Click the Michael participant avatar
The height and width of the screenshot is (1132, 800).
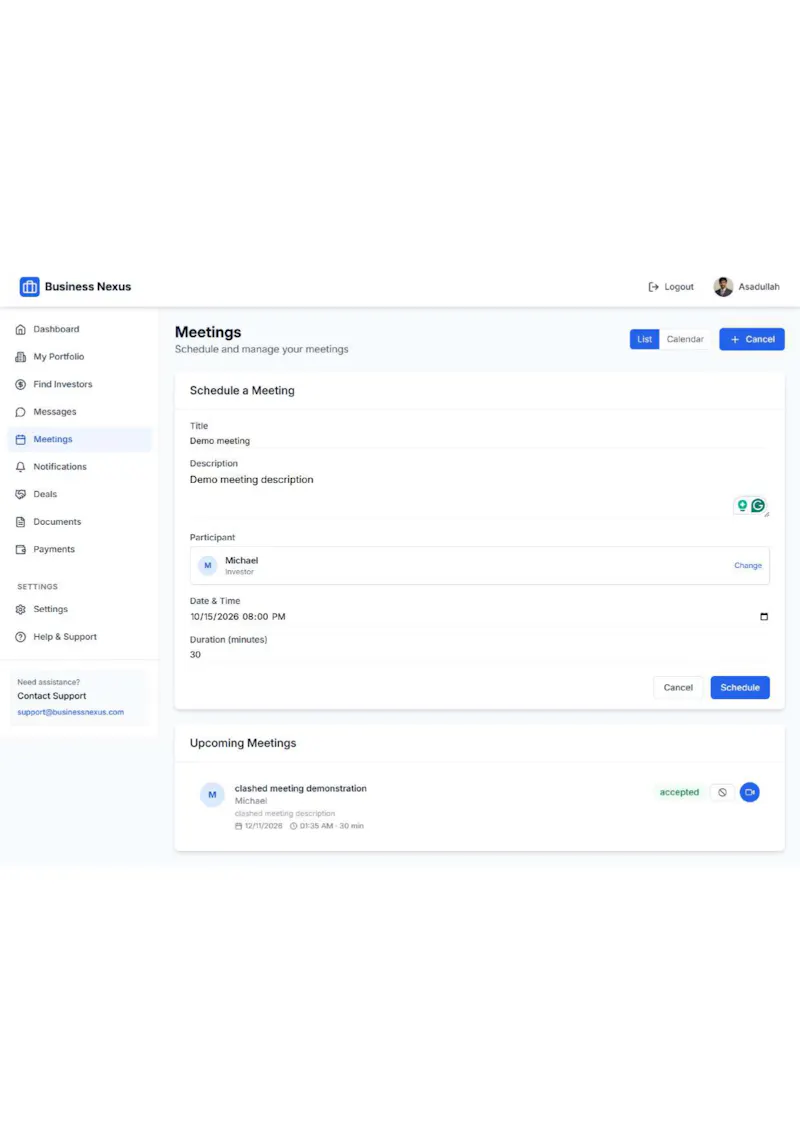pos(207,565)
